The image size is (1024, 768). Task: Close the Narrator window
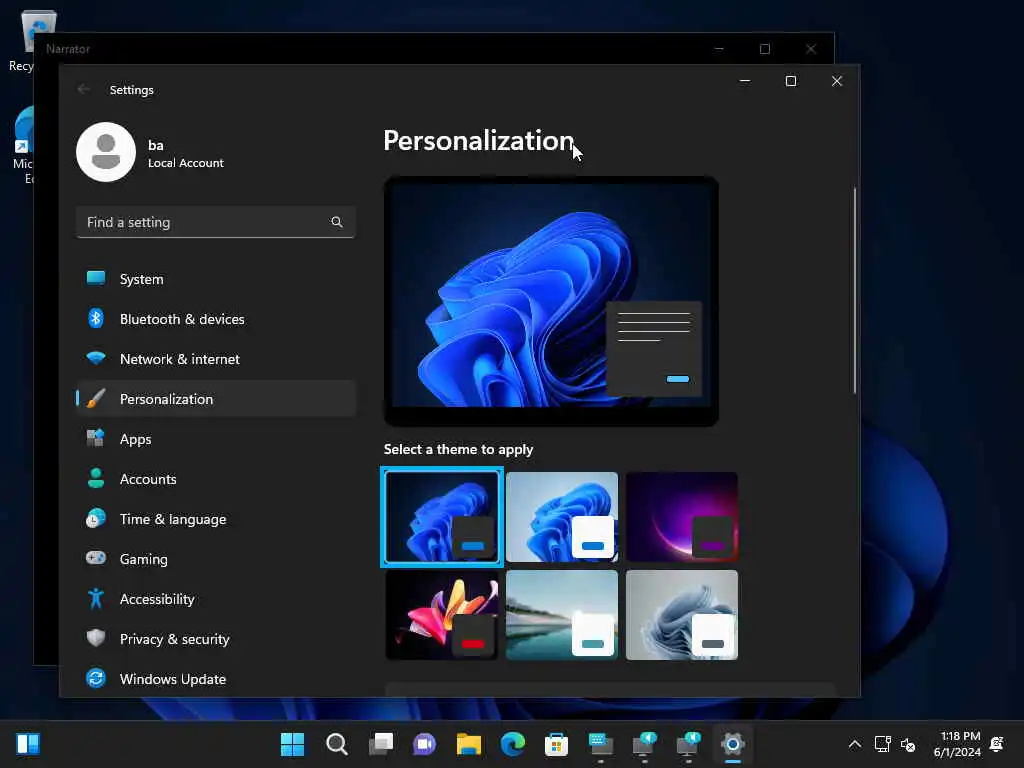tap(810, 49)
